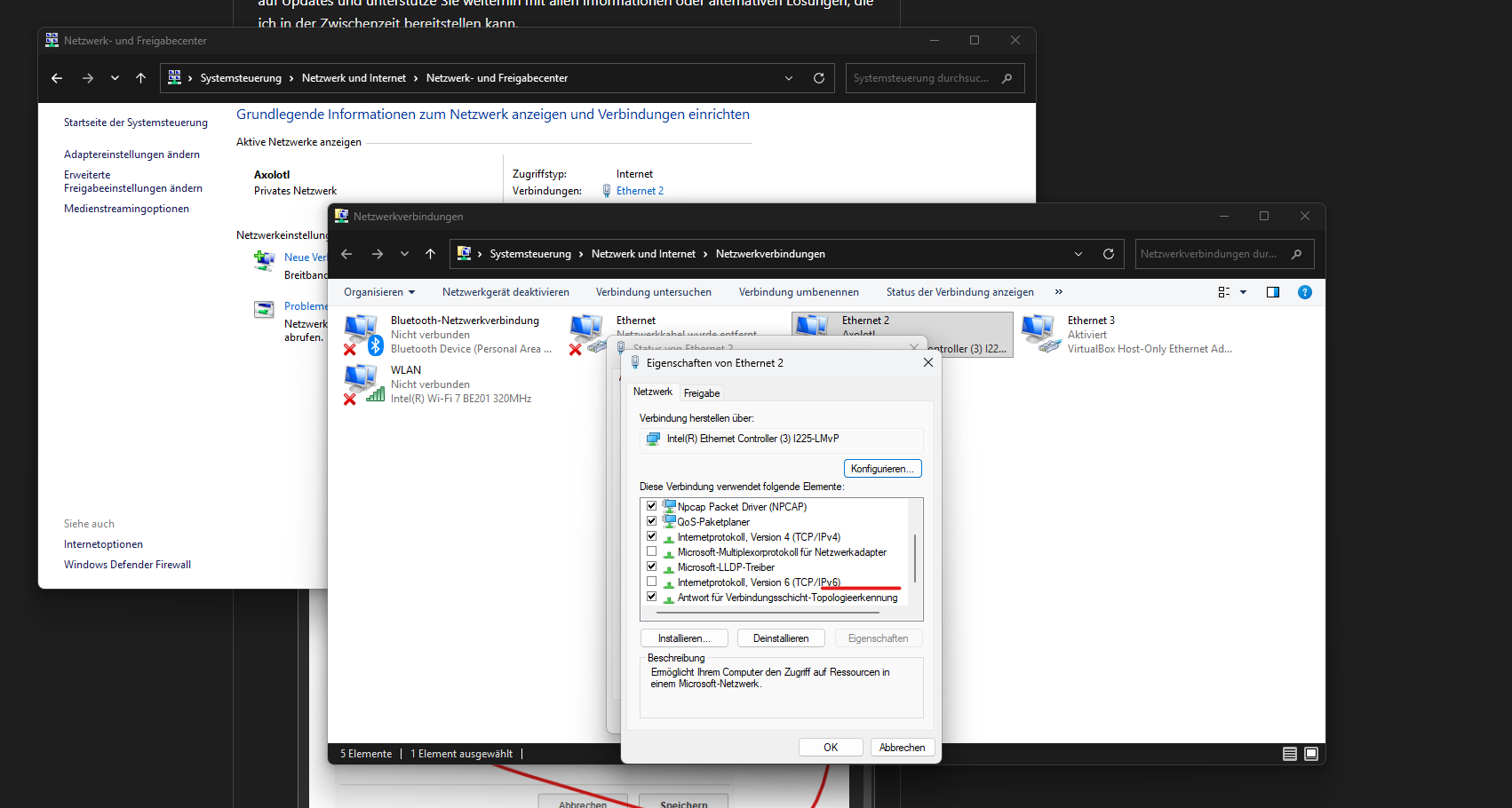Go up one level in Netzwerkverbindungen window
Screen dimensions: 1512x808
coord(430,254)
